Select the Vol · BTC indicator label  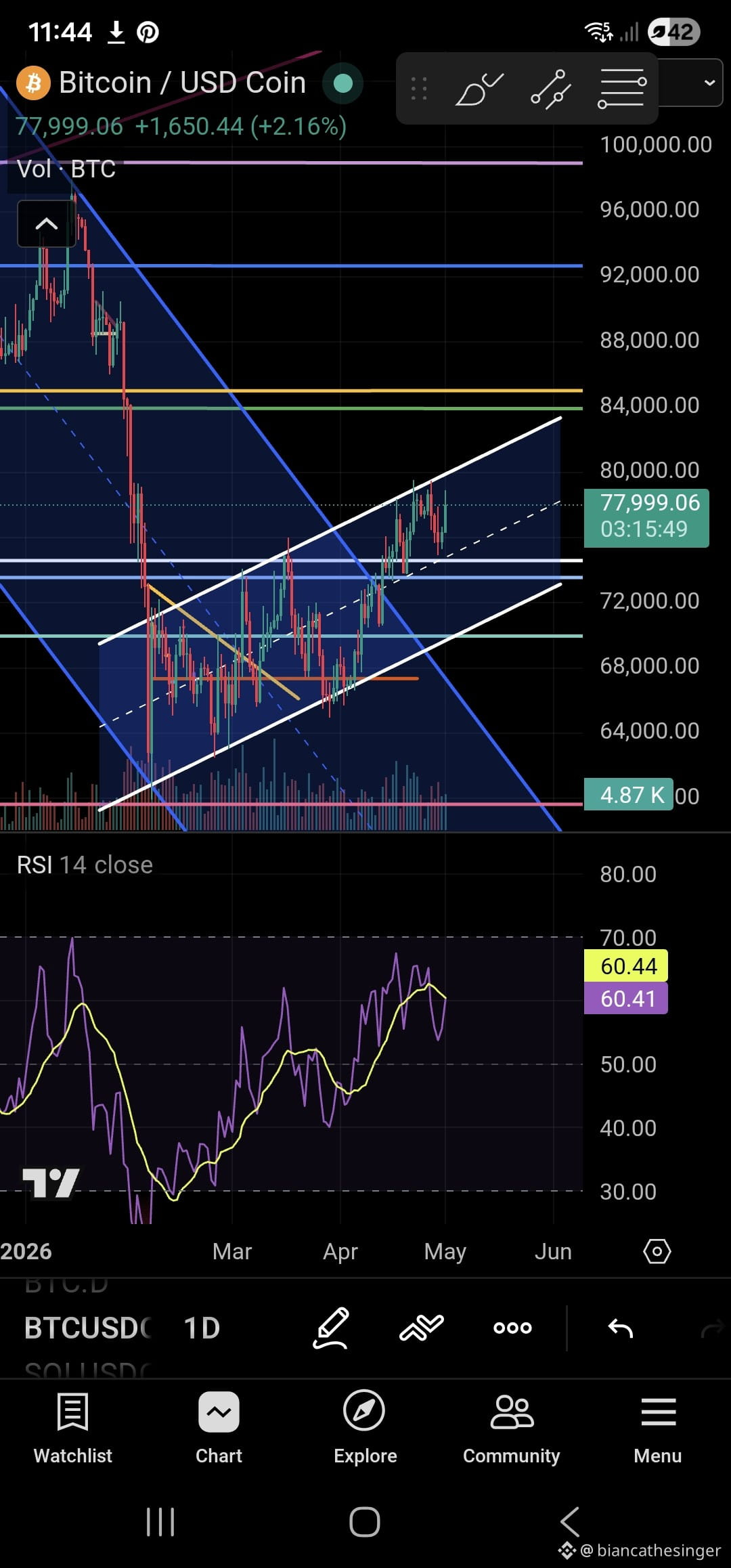66,169
